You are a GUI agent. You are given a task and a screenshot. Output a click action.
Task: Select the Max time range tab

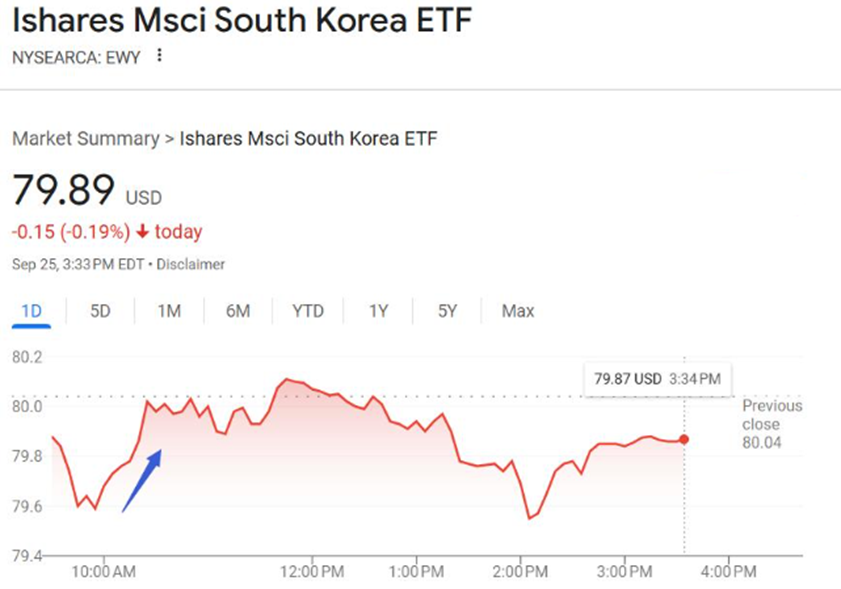coord(518,311)
